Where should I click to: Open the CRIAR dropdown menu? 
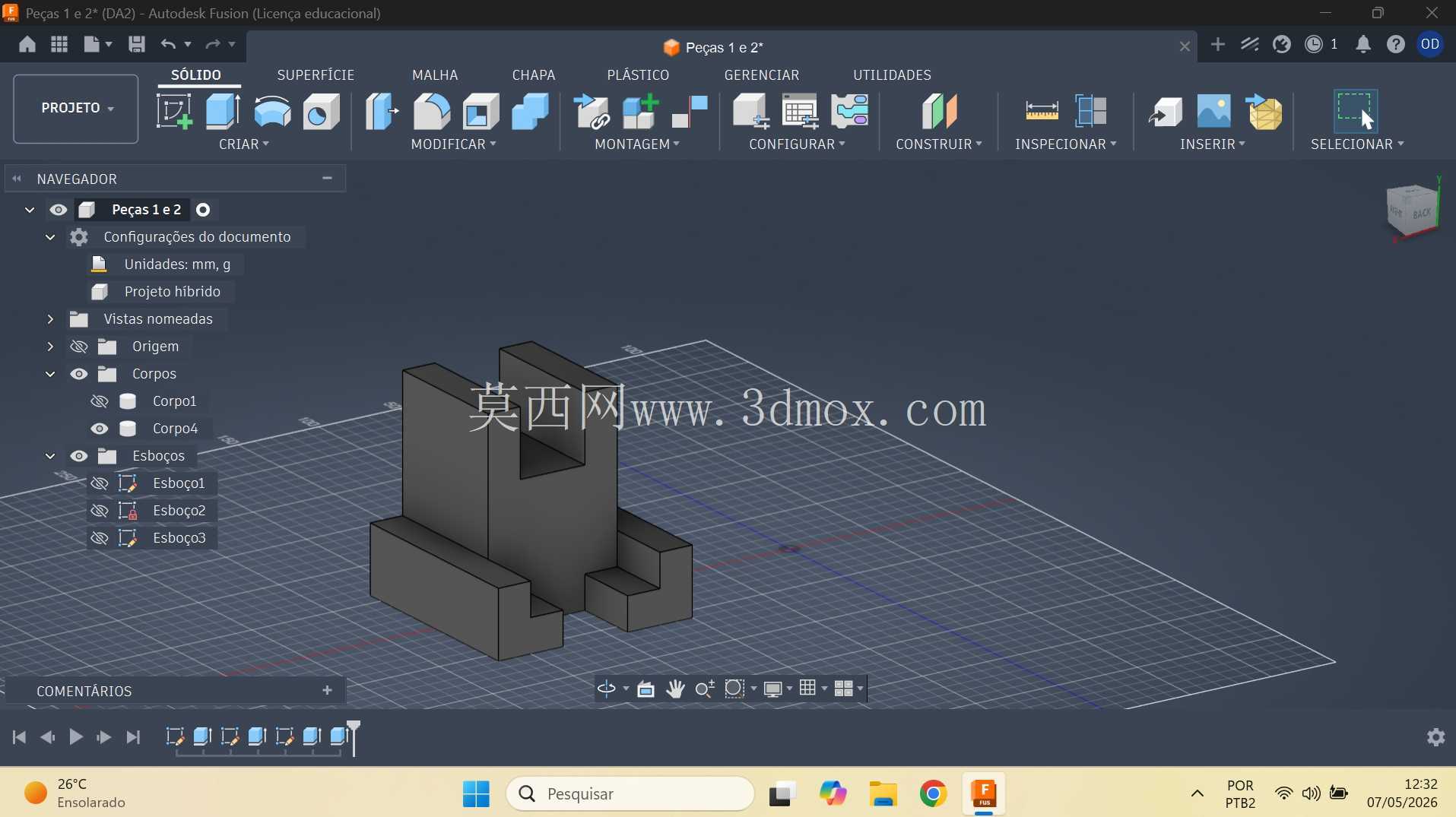pyautogui.click(x=244, y=144)
